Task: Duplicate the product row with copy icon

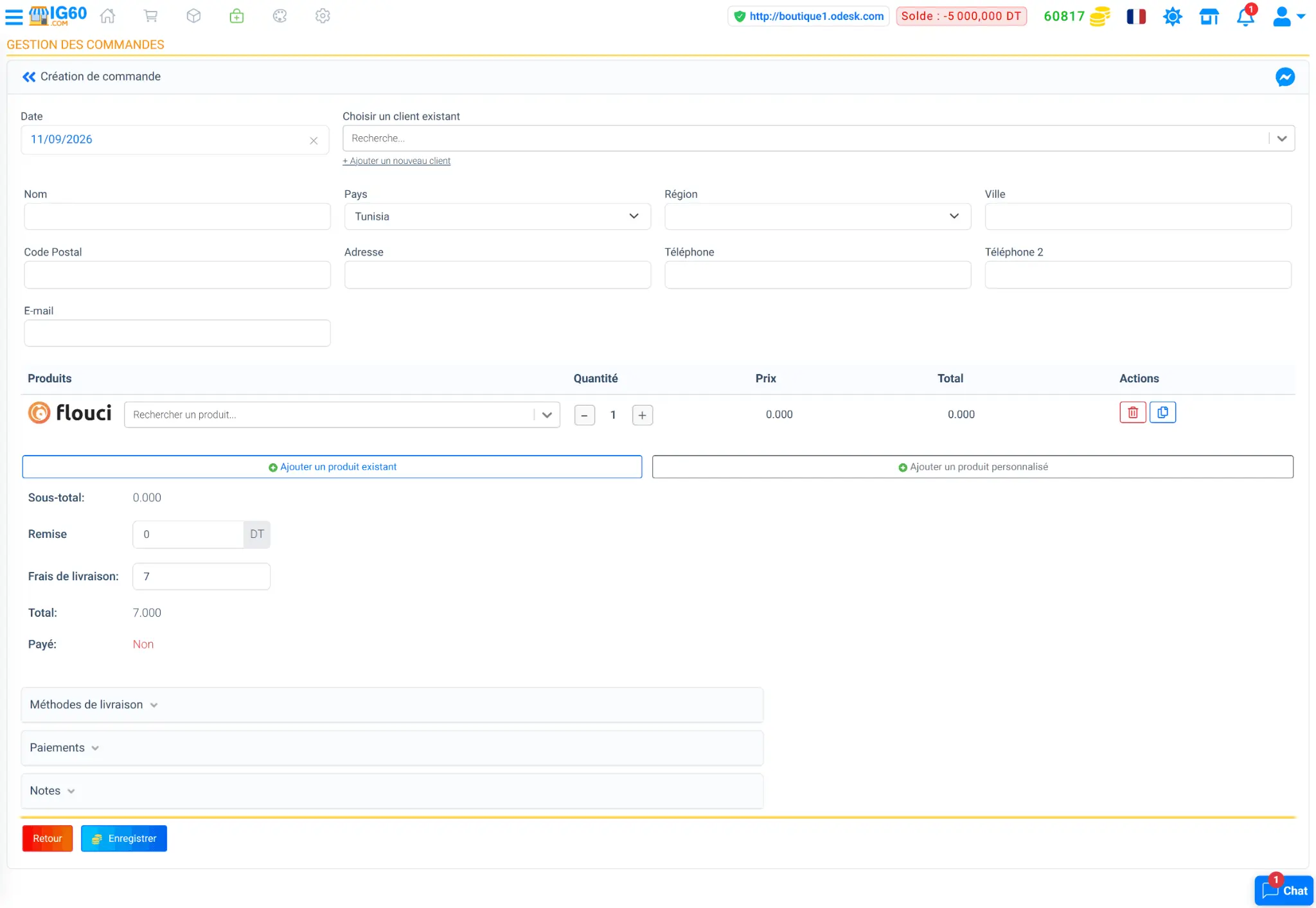Action: 1162,413
